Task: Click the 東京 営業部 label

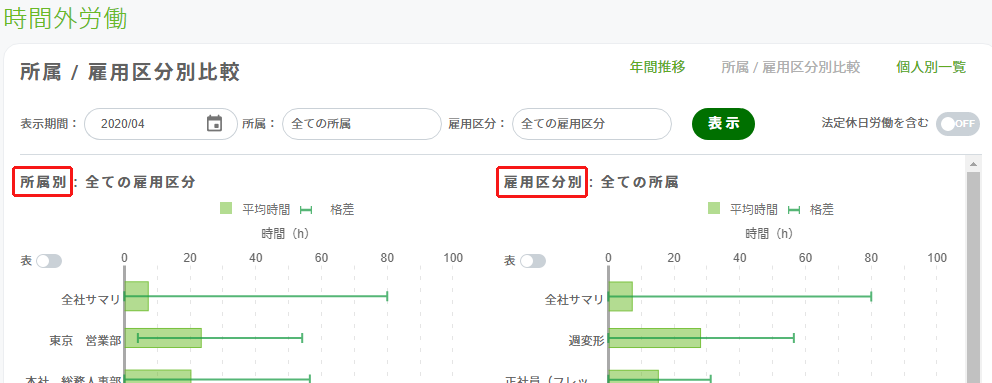Action: point(85,341)
